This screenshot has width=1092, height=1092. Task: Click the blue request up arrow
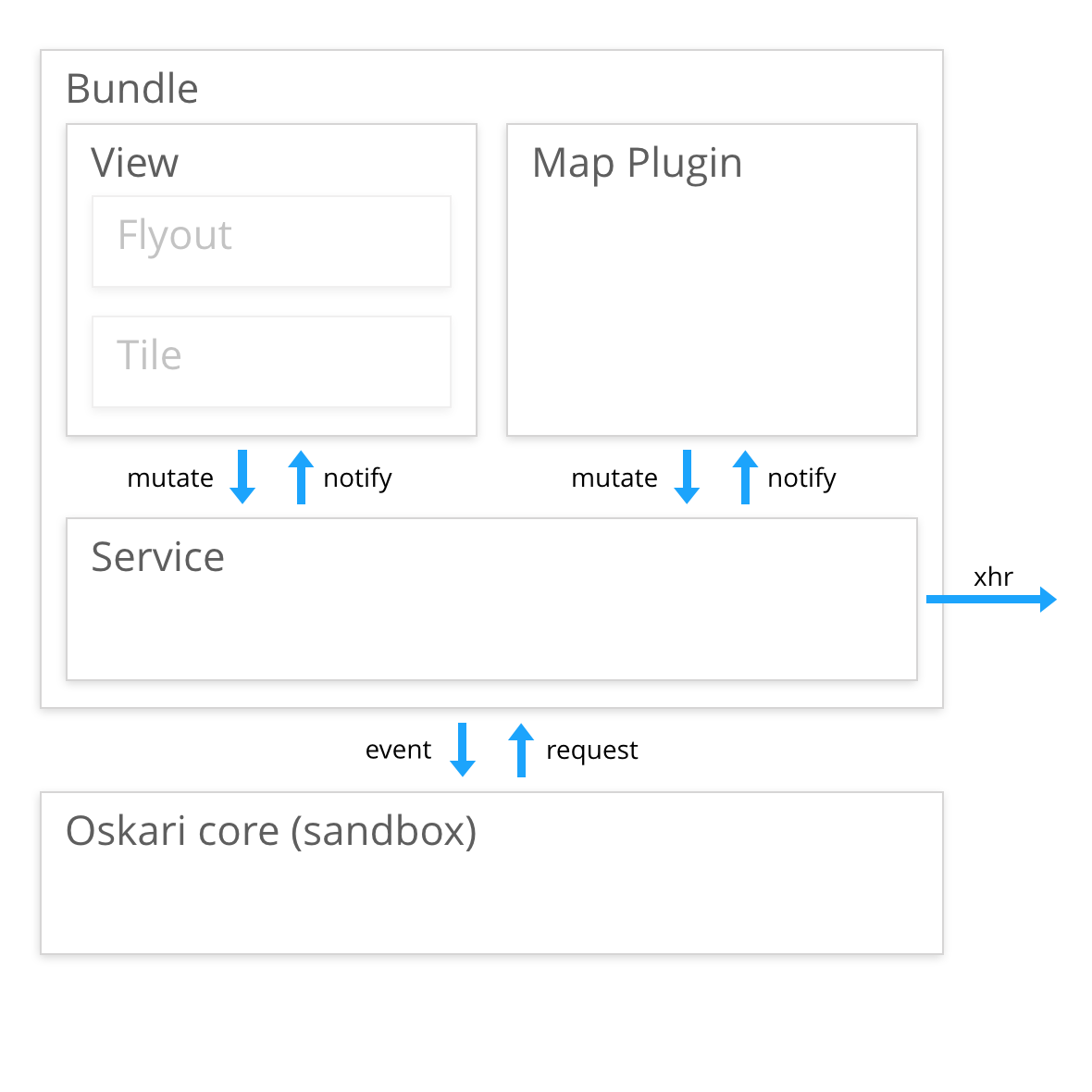[521, 750]
